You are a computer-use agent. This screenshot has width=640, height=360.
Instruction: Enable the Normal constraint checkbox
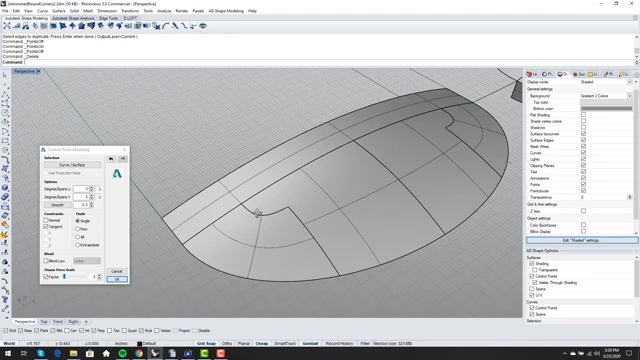click(x=46, y=220)
